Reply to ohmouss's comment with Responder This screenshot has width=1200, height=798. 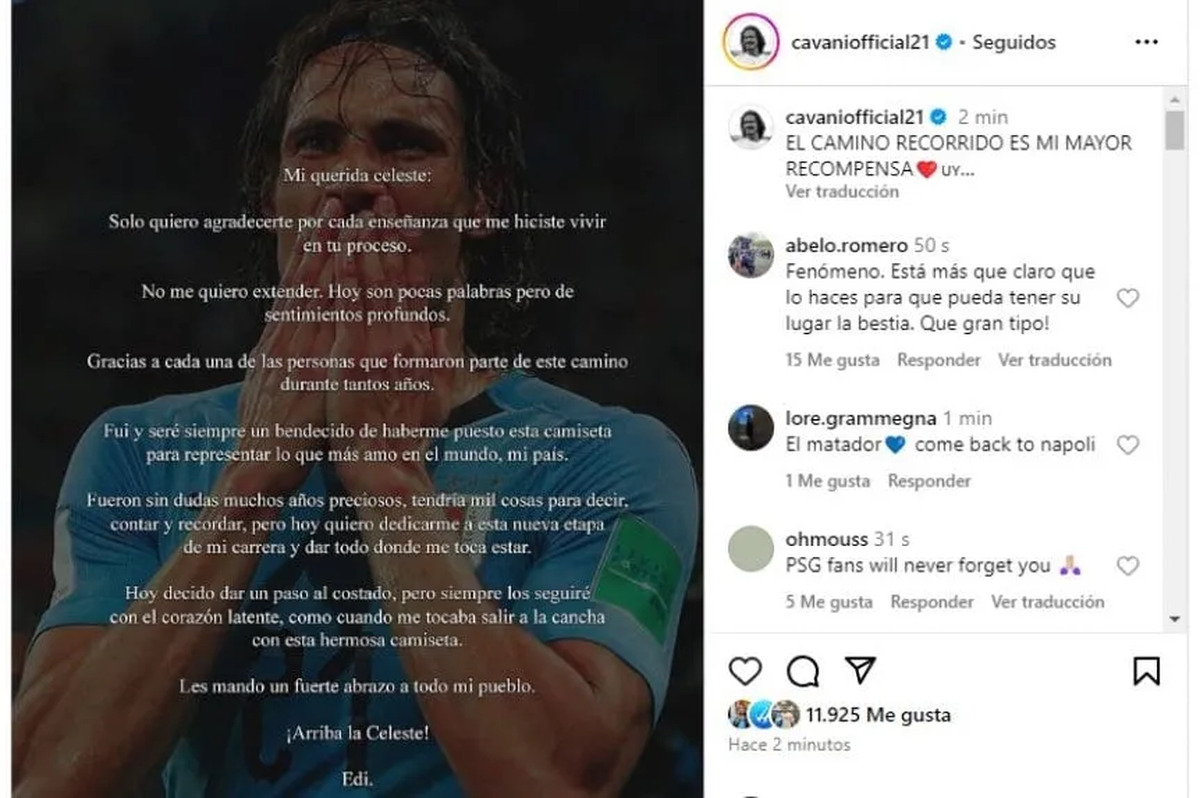pos(932,602)
